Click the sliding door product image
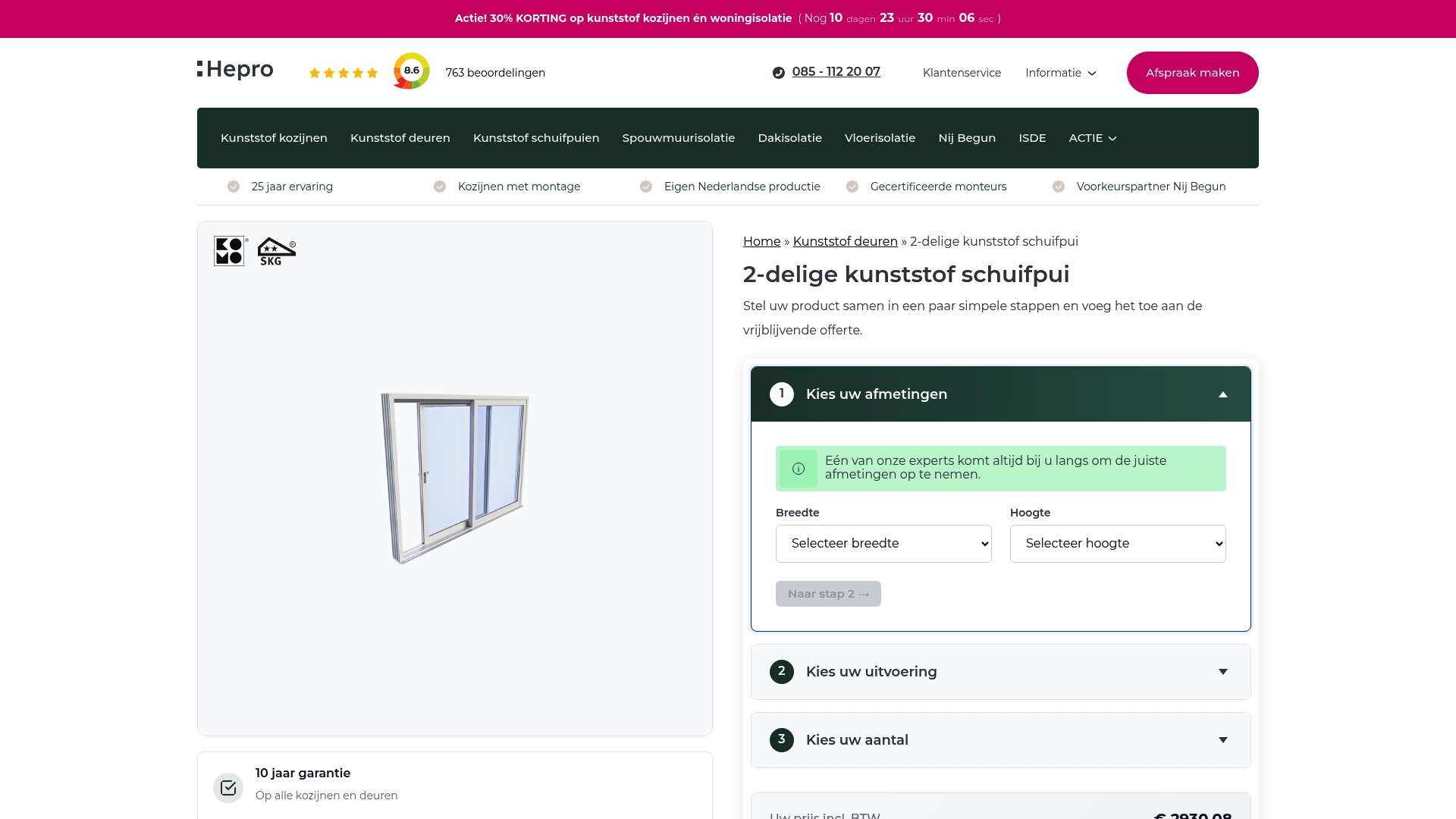1456x819 pixels. (455, 478)
